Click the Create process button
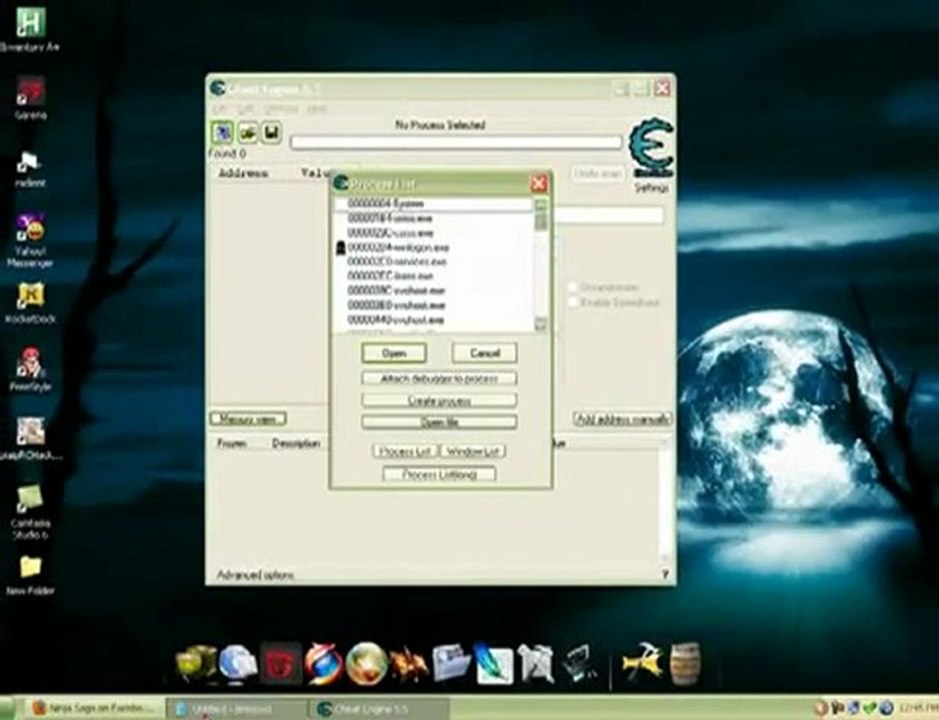 [x=439, y=400]
